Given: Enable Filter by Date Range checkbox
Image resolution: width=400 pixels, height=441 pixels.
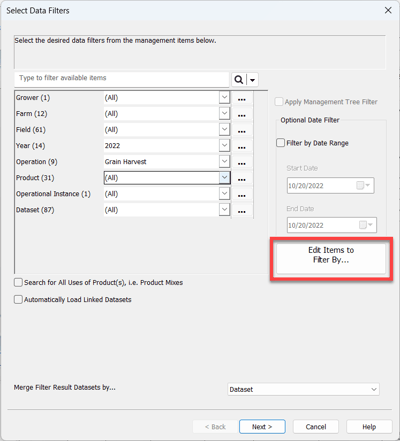Looking at the screenshot, I should pos(281,143).
